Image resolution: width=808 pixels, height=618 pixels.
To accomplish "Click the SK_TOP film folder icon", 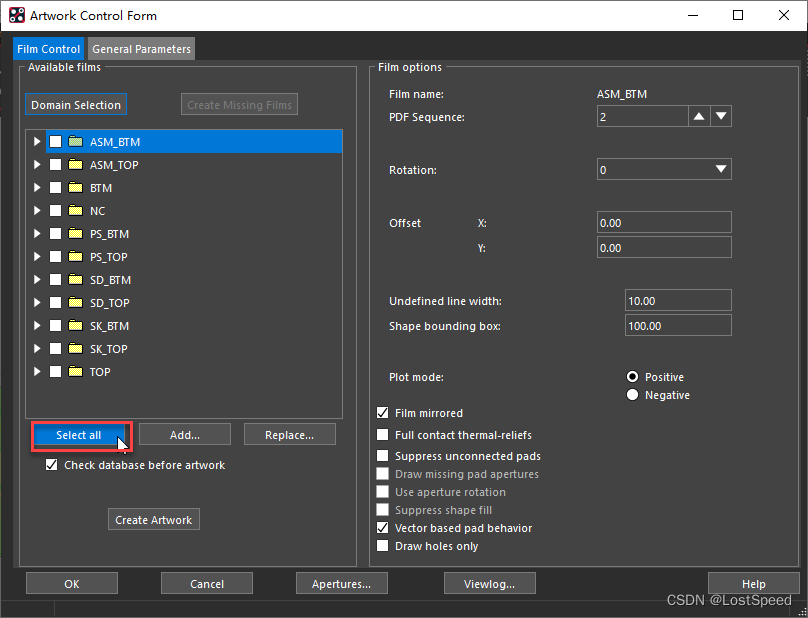I will click(x=75, y=349).
